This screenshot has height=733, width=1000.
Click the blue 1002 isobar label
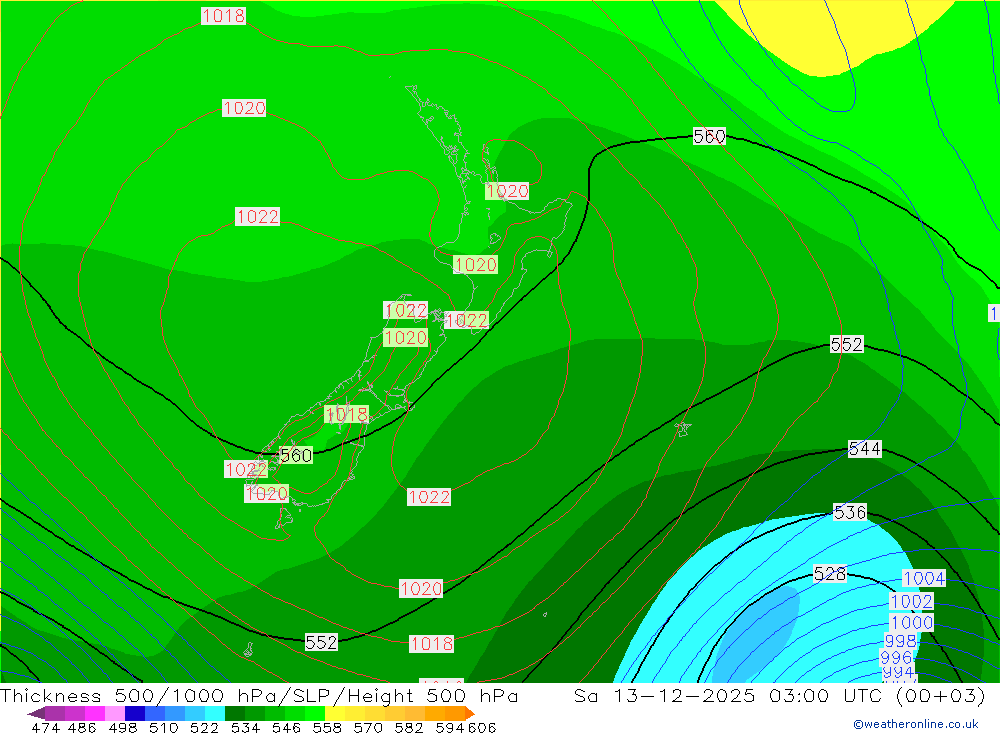tap(911, 602)
